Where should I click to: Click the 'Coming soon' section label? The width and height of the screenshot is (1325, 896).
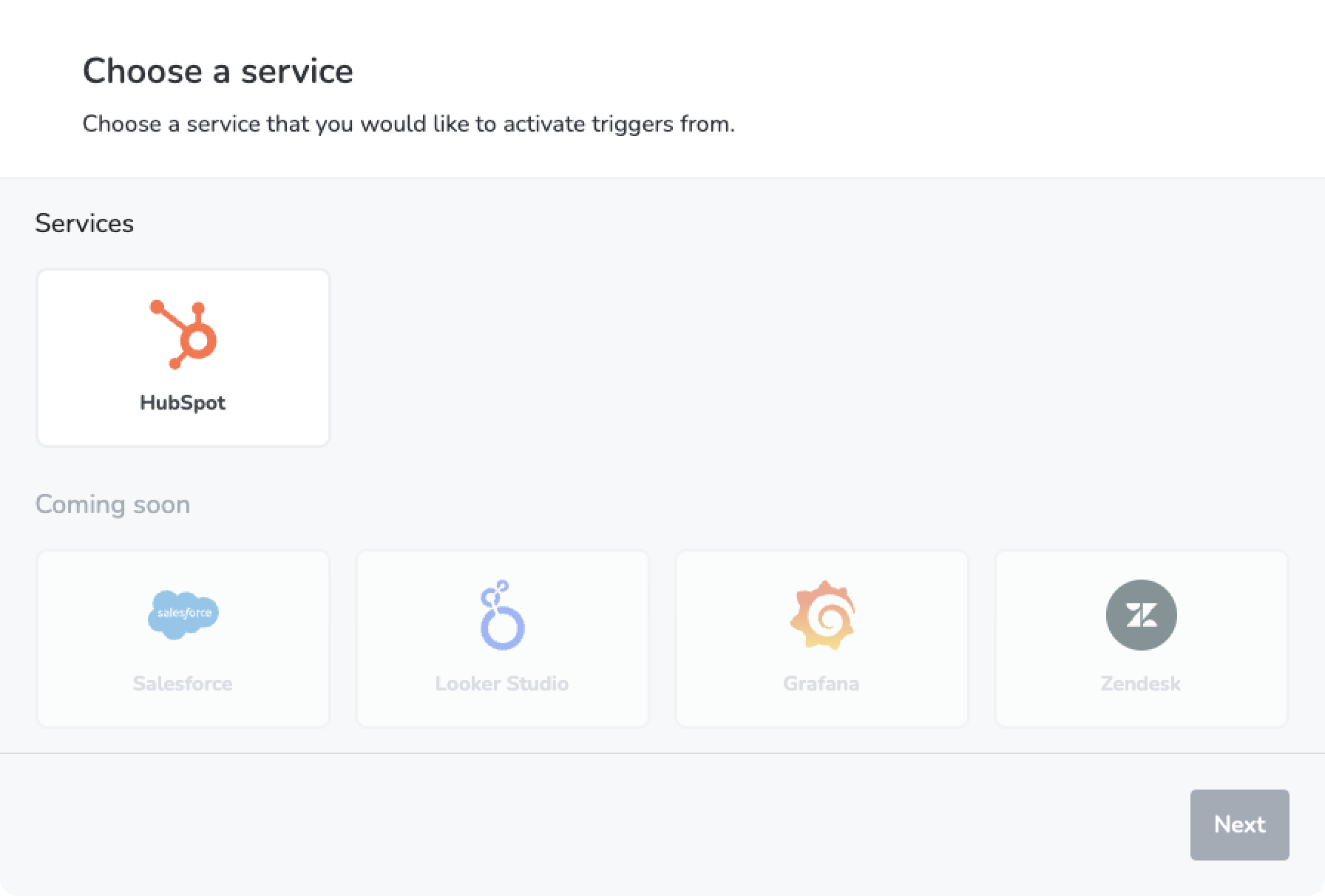pyautogui.click(x=112, y=504)
